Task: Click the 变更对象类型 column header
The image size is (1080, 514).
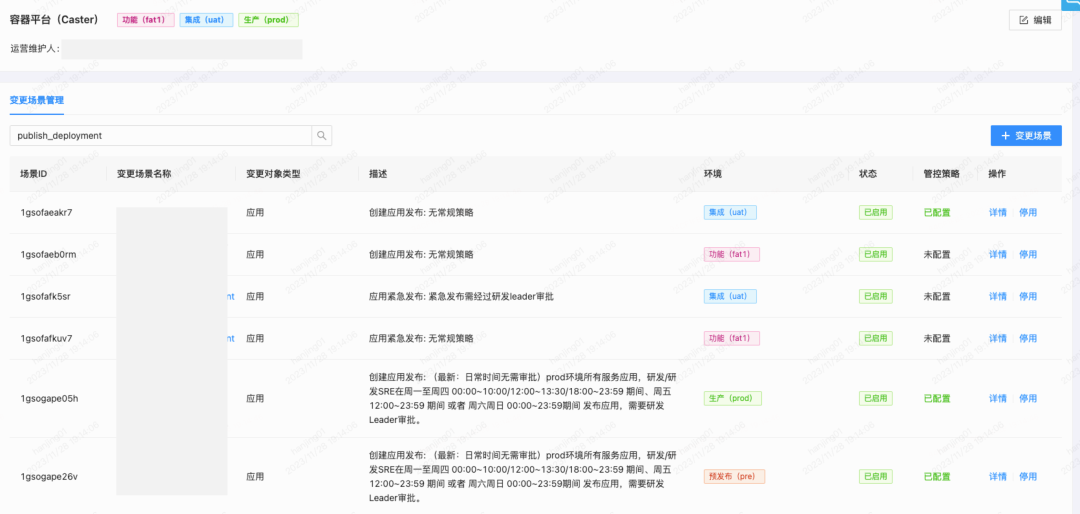Action: (273, 174)
